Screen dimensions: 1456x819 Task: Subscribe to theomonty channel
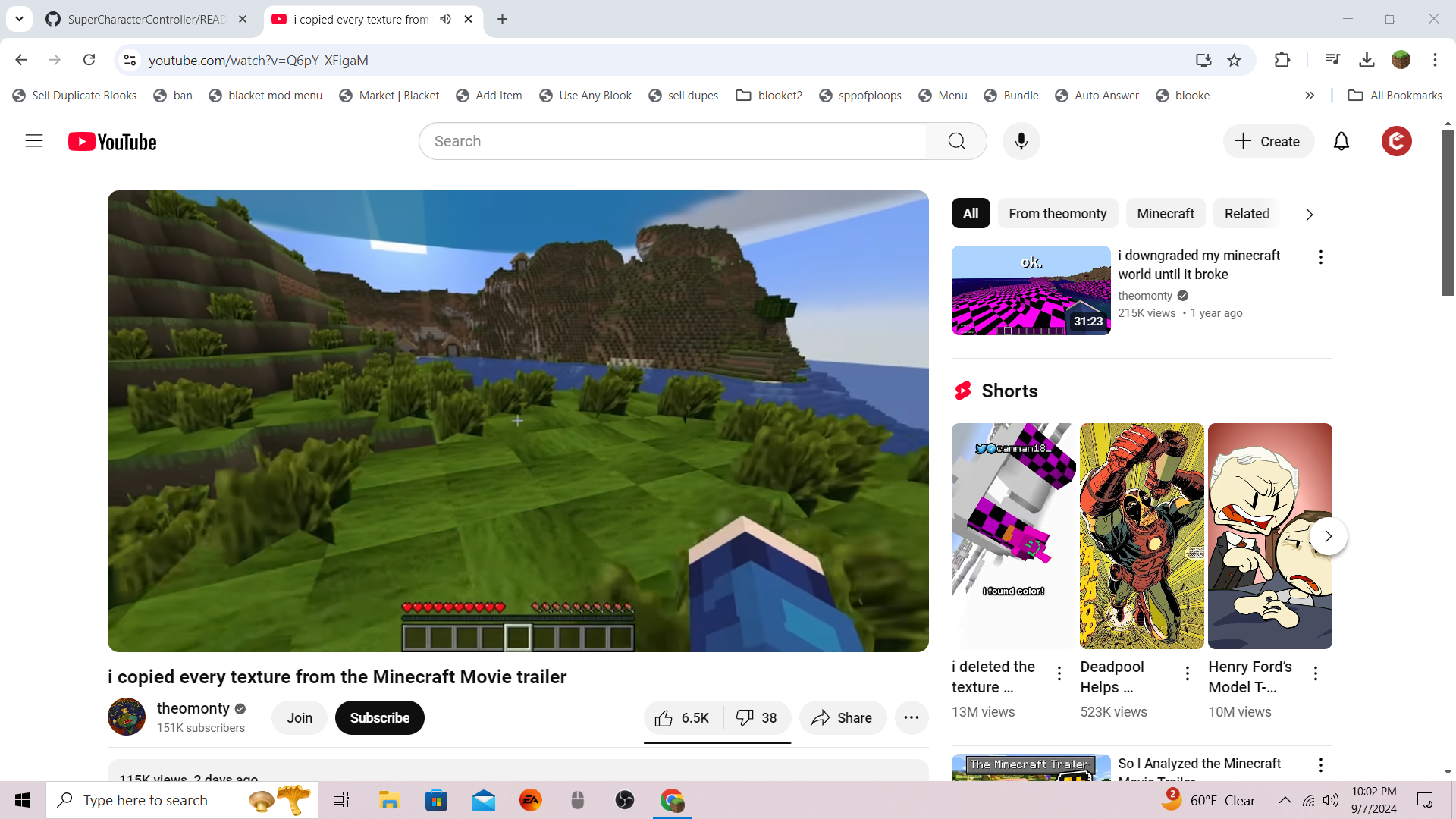pyautogui.click(x=379, y=717)
